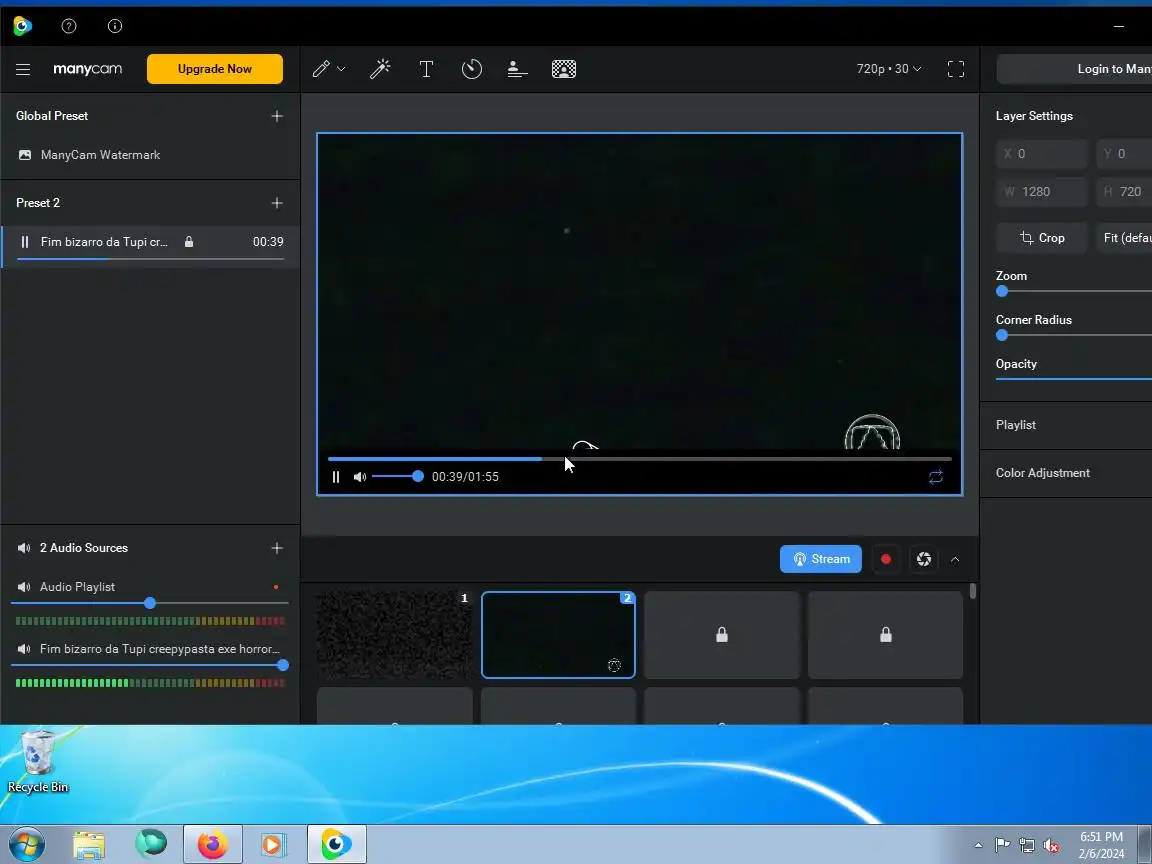1152x864 pixels.
Task: Toggle video loop repeat
Action: point(935,477)
